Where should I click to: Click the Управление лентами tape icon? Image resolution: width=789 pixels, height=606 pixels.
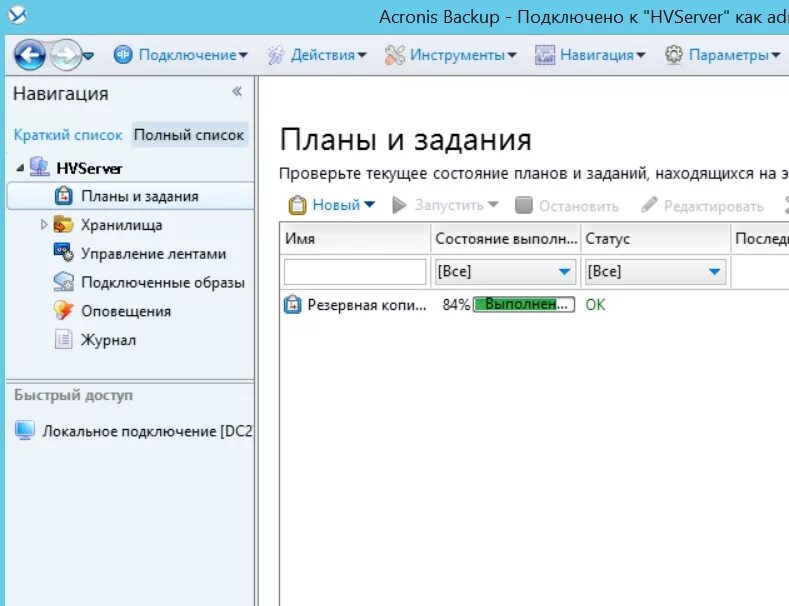coord(63,253)
